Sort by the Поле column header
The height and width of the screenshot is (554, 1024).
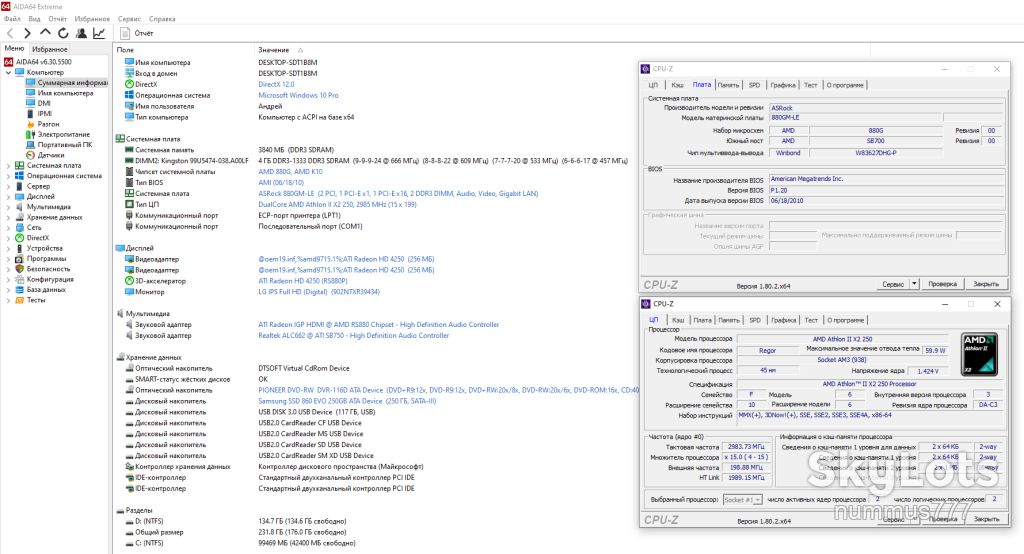125,50
